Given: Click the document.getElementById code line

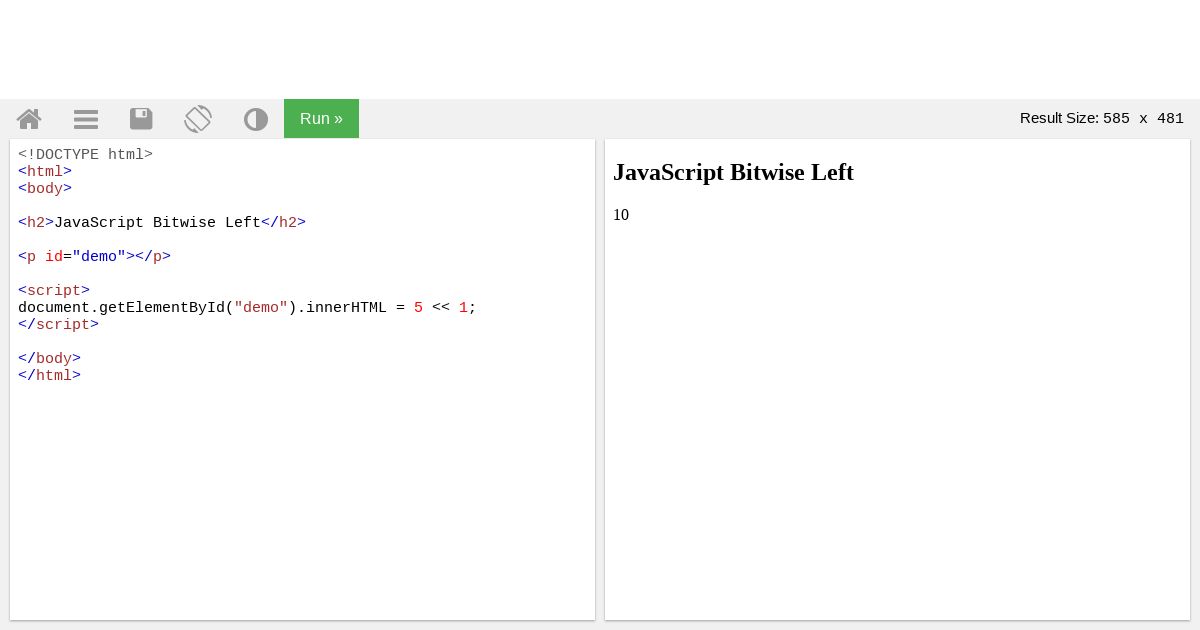Looking at the screenshot, I should [247, 308].
